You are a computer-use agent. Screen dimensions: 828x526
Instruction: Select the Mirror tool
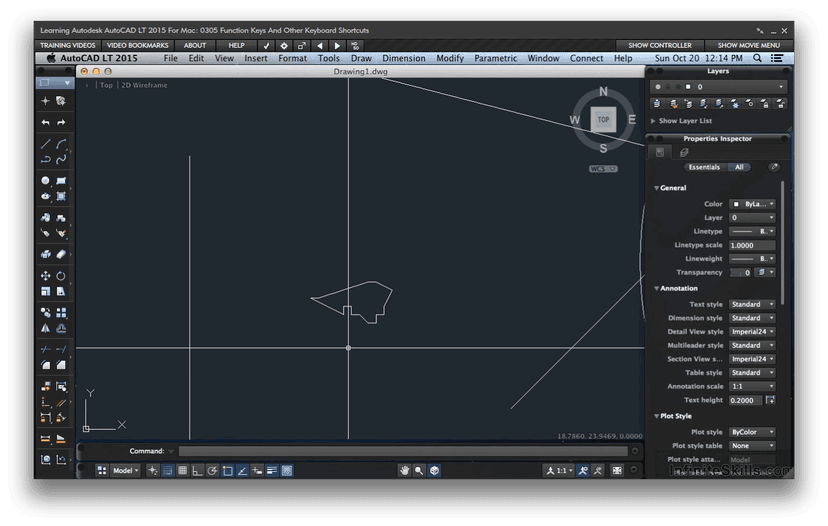46,328
